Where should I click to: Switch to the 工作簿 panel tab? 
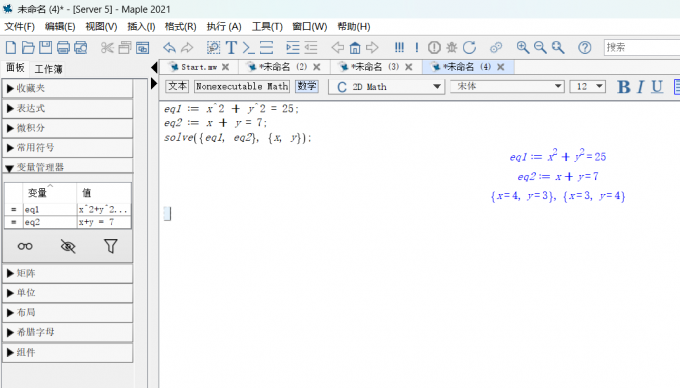(x=49, y=69)
